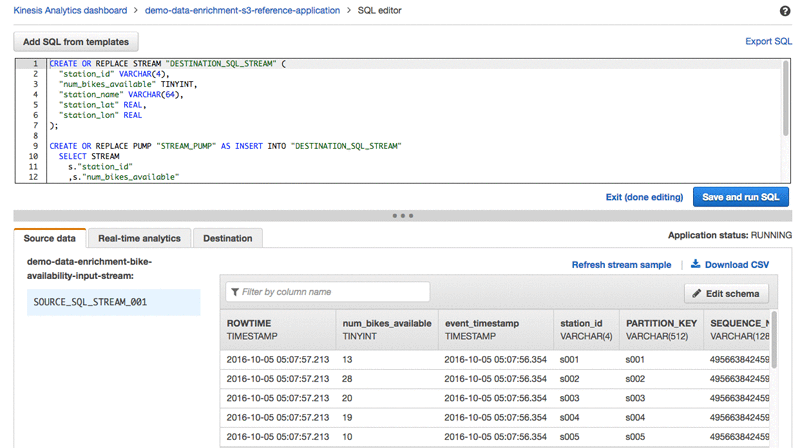
Task: Click the data table vertical scrollbar
Action: pos(774,339)
